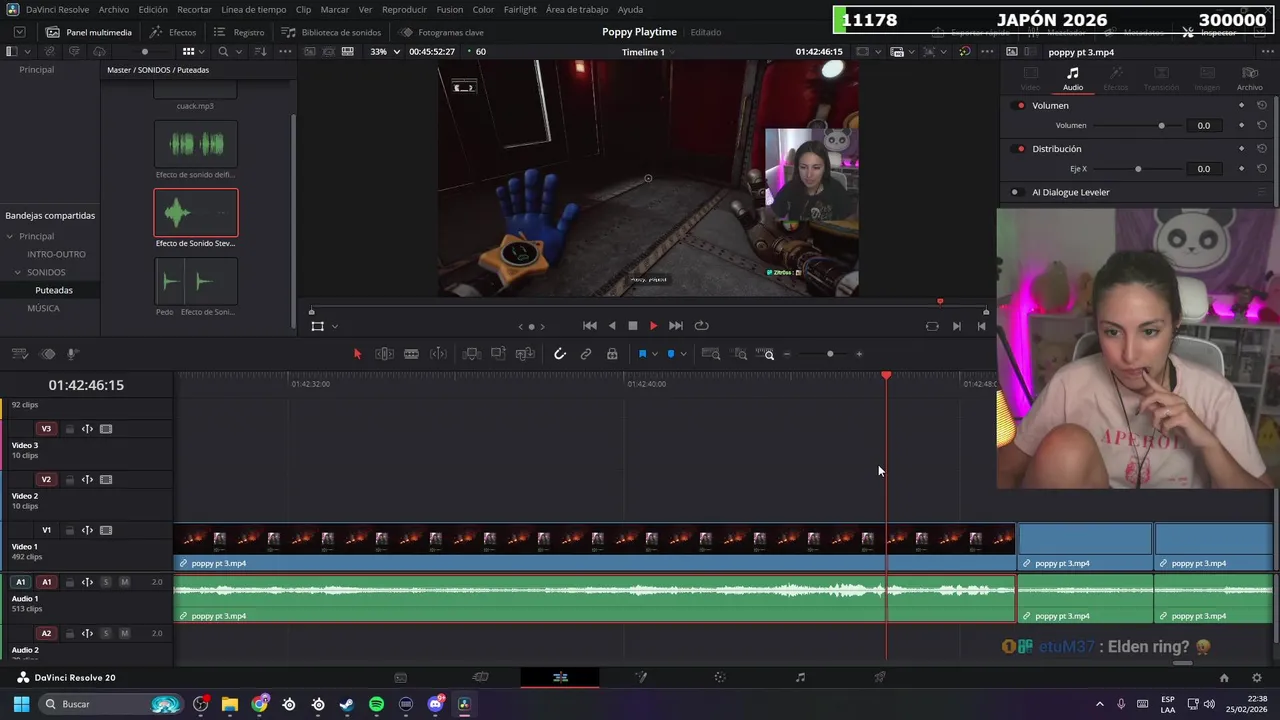Click the voiceover microphone icon above timecode
This screenshot has height=720, width=1280.
pos(72,354)
